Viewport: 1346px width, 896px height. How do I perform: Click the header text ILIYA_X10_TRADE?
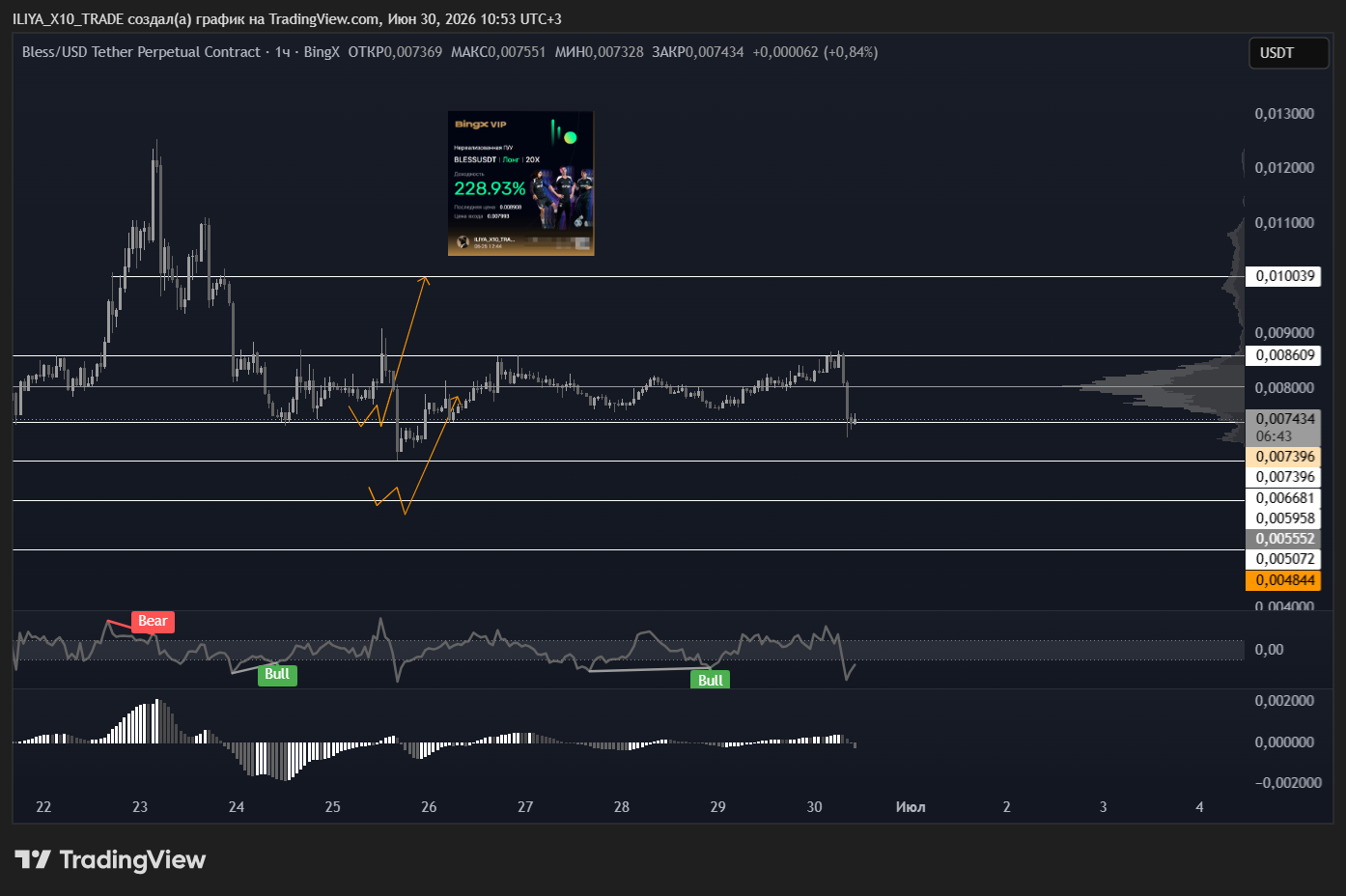pyautogui.click(x=68, y=19)
